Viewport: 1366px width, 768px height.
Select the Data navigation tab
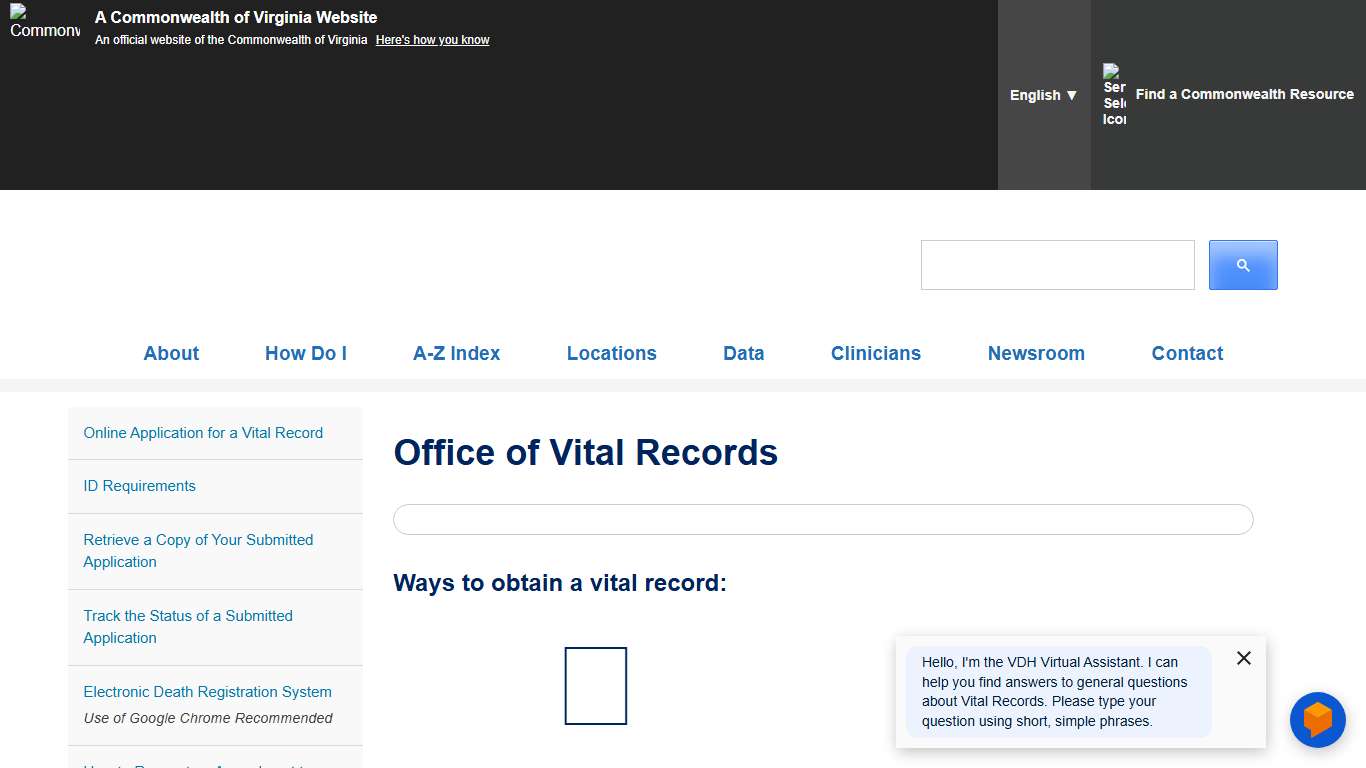[x=743, y=353]
